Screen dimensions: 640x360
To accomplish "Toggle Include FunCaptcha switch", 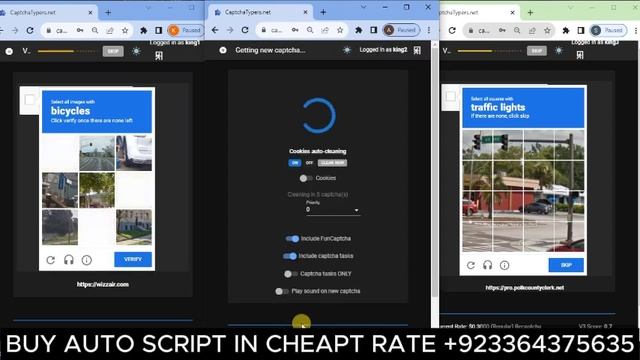I will tap(292, 238).
